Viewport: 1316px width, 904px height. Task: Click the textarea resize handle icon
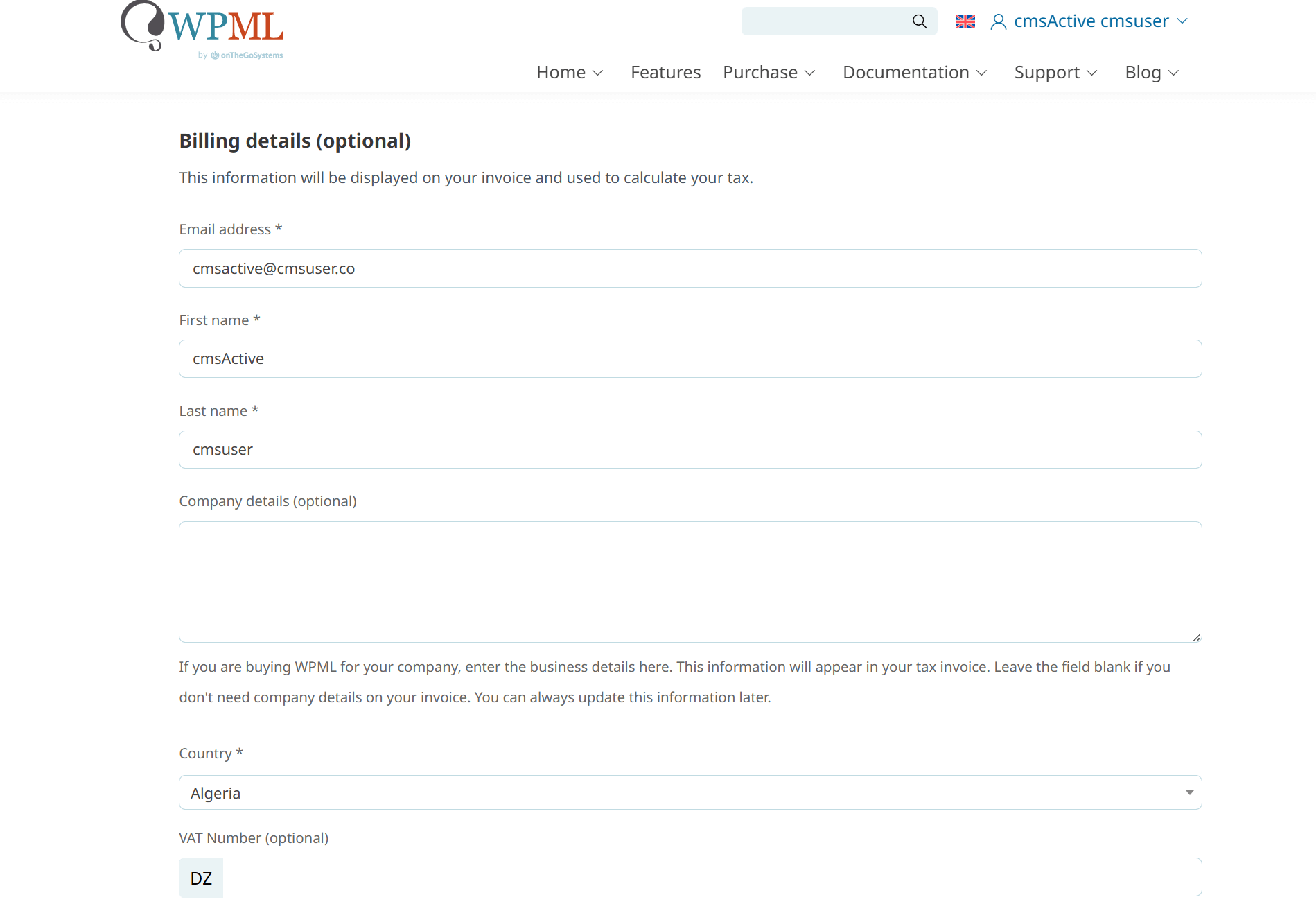pos(1196,637)
